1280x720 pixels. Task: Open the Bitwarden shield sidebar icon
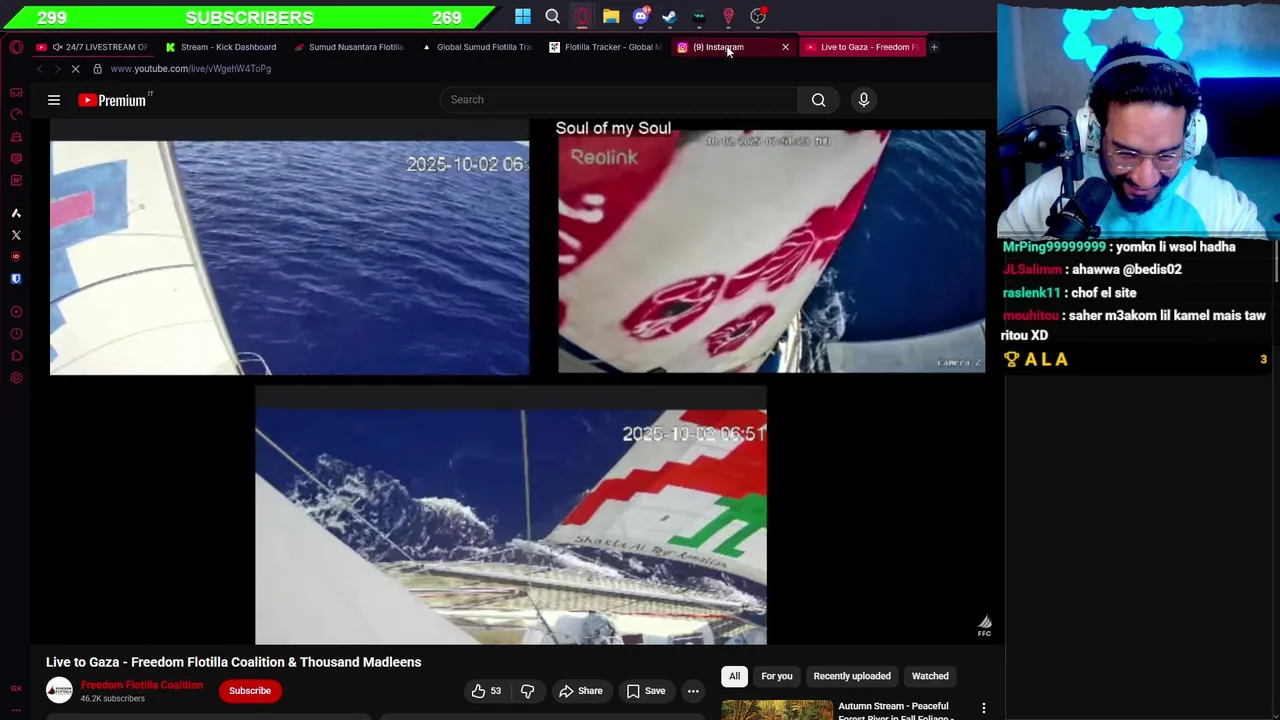16,279
